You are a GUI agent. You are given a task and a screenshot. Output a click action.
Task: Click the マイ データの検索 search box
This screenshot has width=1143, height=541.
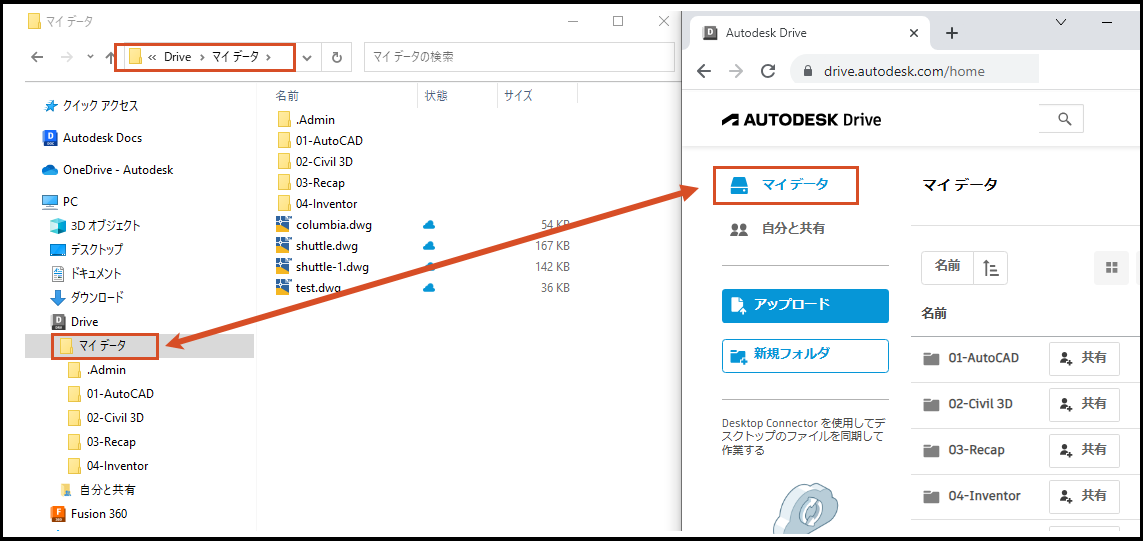click(x=519, y=57)
